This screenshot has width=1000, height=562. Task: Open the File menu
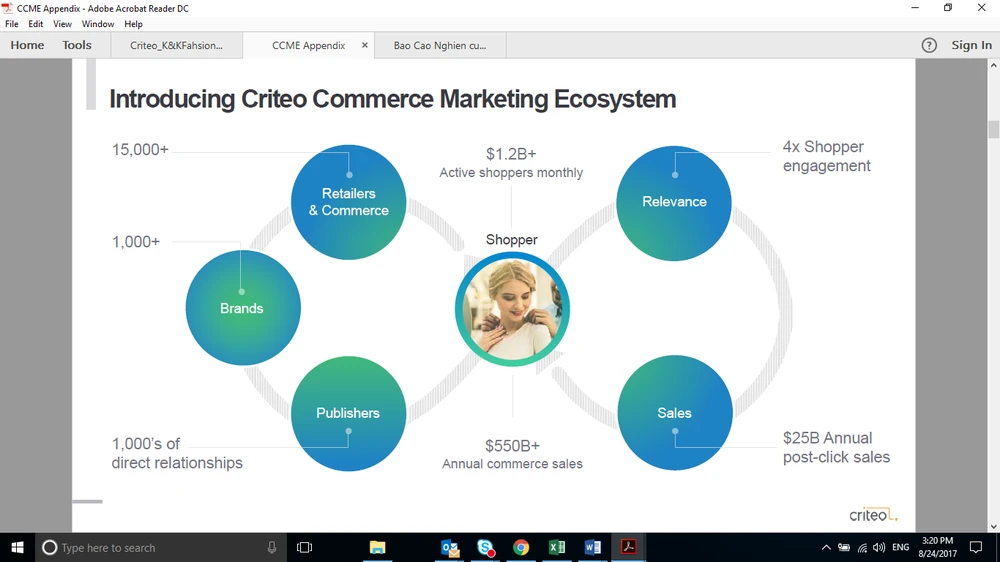pos(12,24)
